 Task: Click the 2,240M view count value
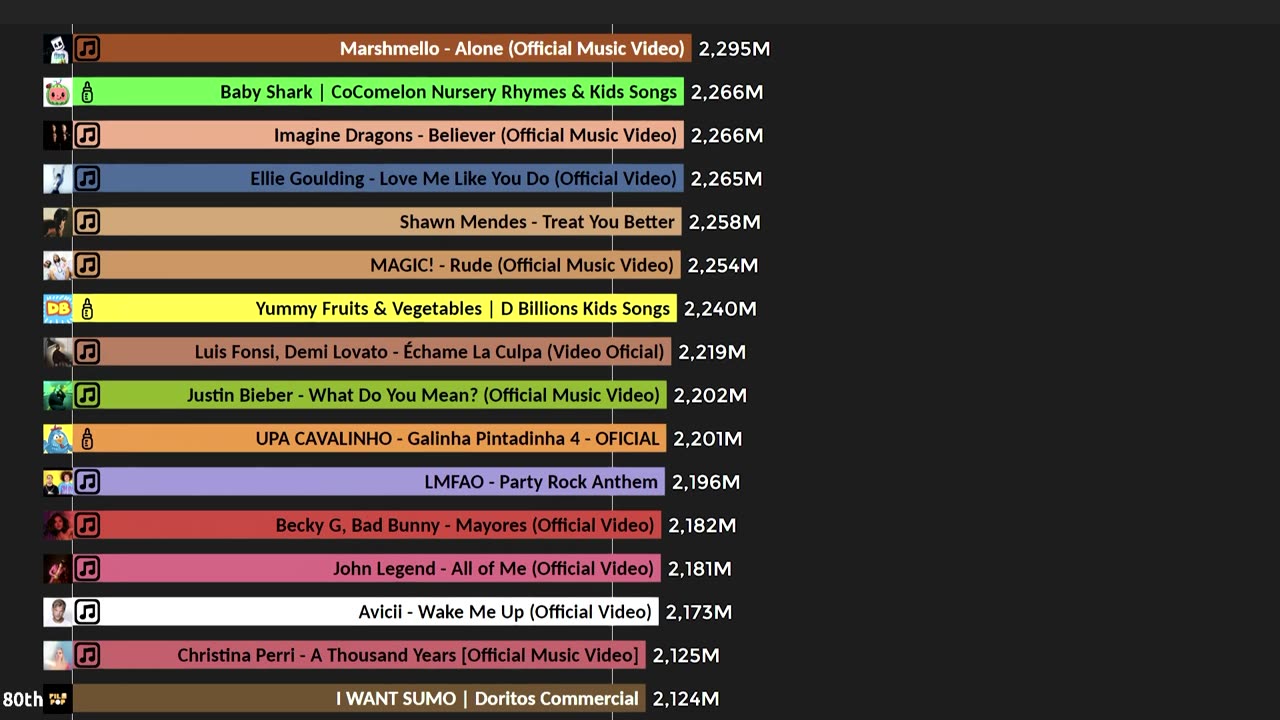(720, 309)
